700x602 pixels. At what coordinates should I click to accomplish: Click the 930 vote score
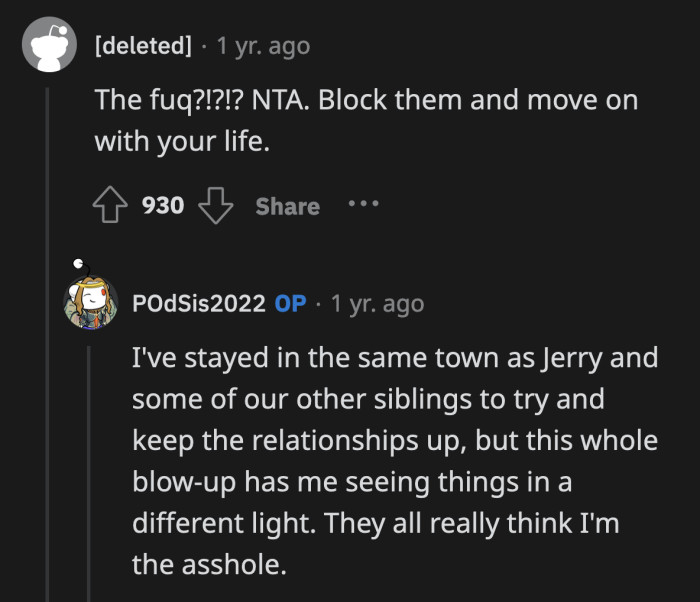[x=163, y=206]
